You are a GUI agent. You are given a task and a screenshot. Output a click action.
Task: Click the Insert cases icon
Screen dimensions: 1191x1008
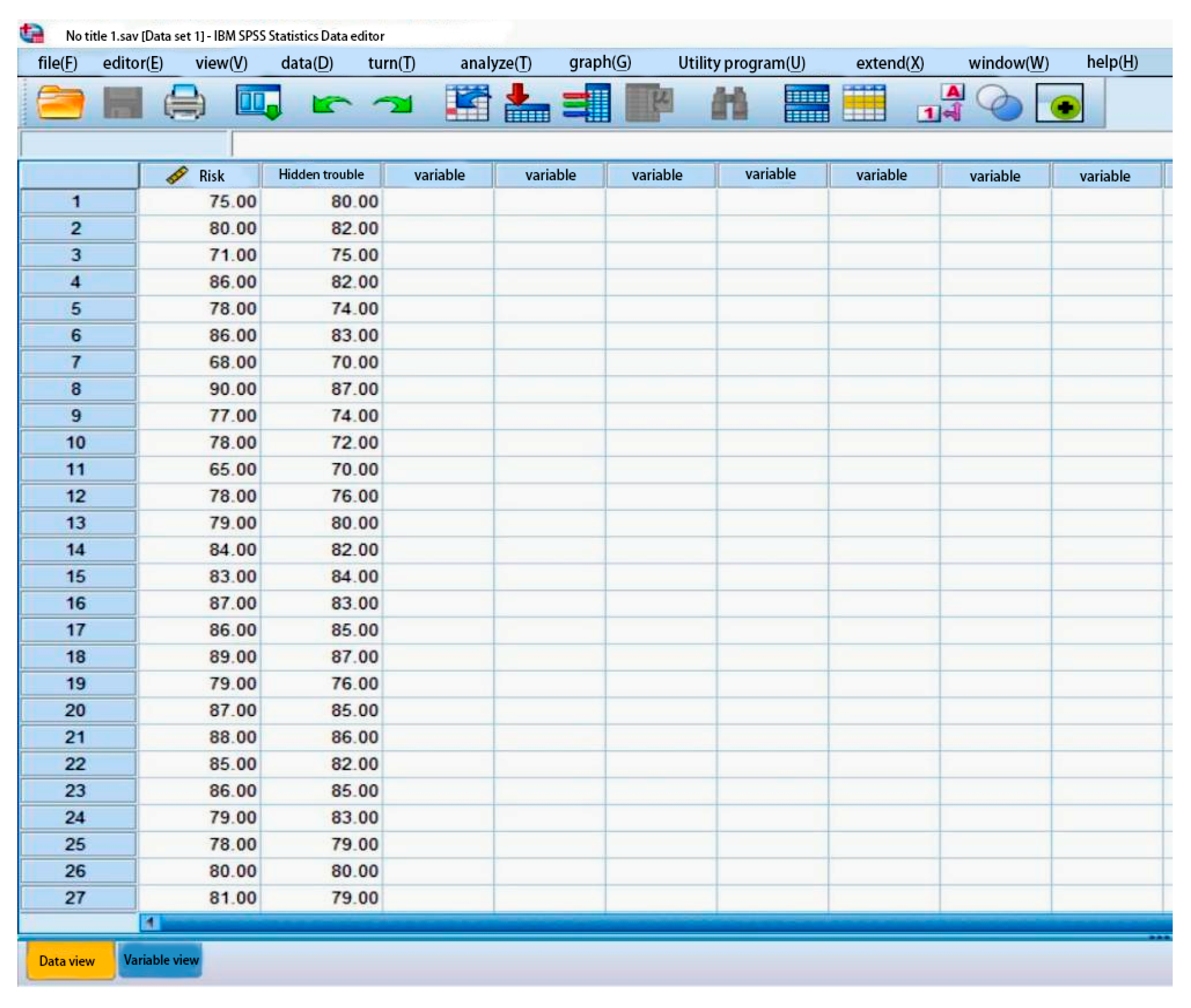tap(807, 103)
